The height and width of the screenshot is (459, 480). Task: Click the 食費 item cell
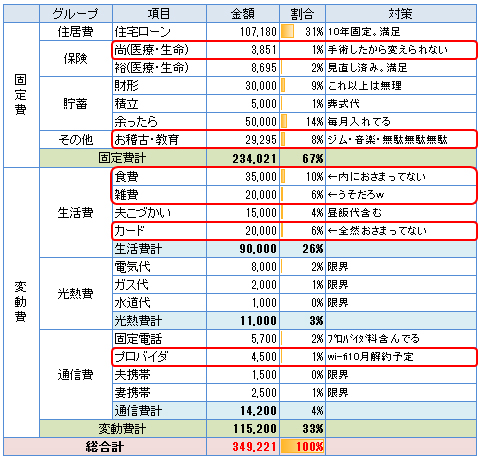159,177
